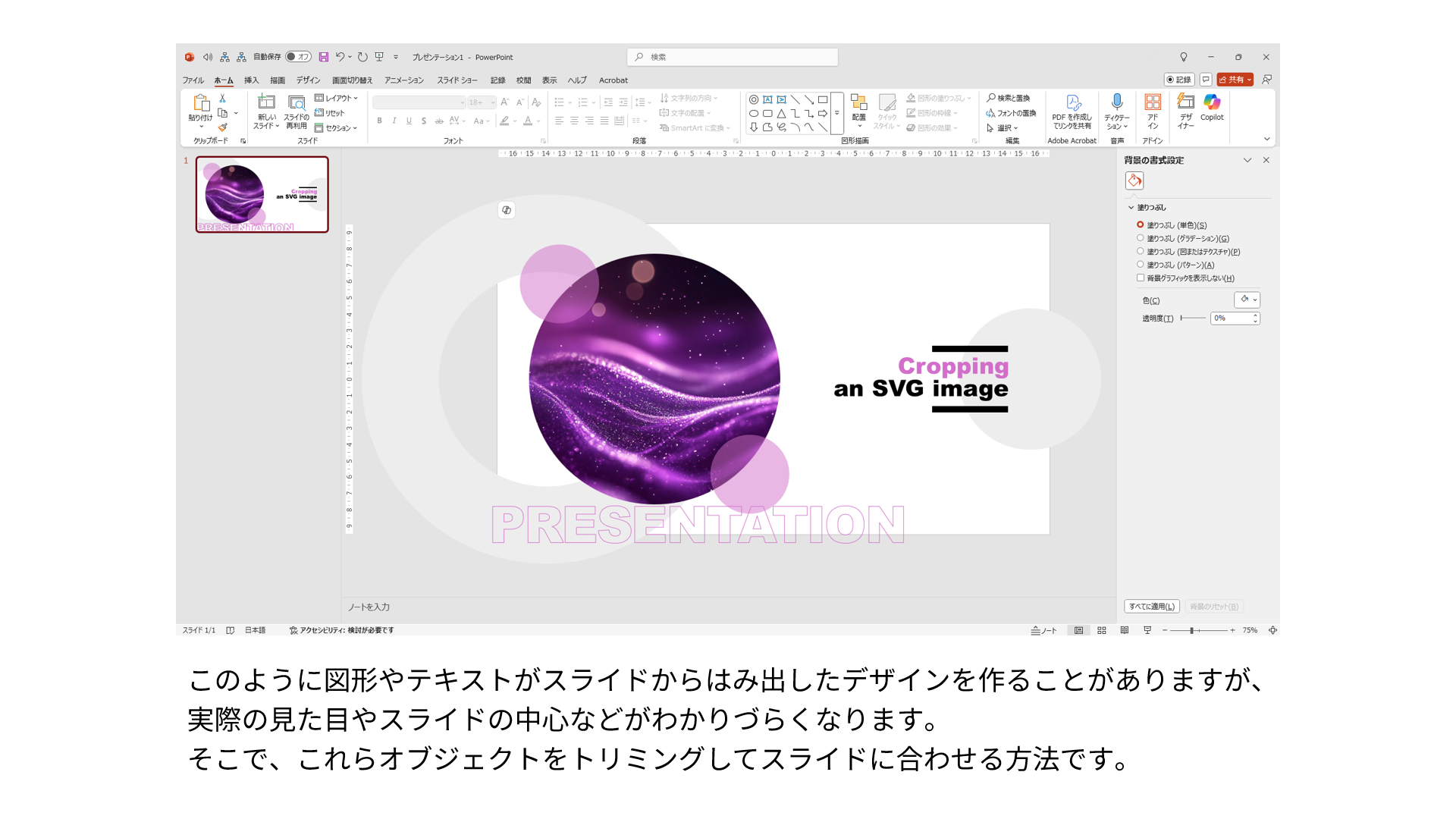The image size is (1456, 819).
Task: Open Customize Quick Access Toolbar dropdown
Action: [396, 57]
